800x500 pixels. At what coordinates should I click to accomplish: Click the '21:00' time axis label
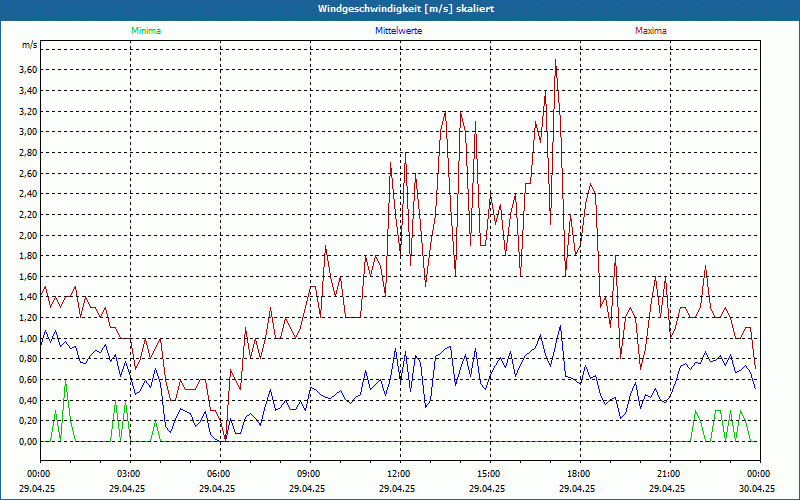[670, 474]
